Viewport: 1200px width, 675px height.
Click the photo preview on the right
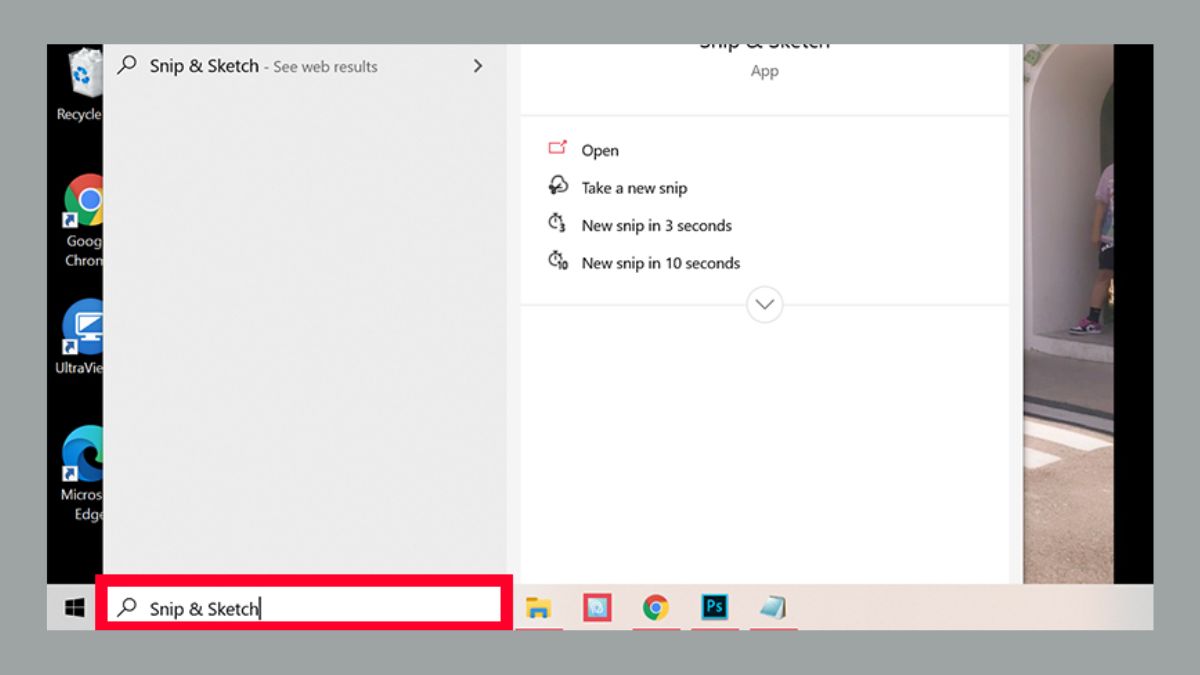click(1068, 314)
